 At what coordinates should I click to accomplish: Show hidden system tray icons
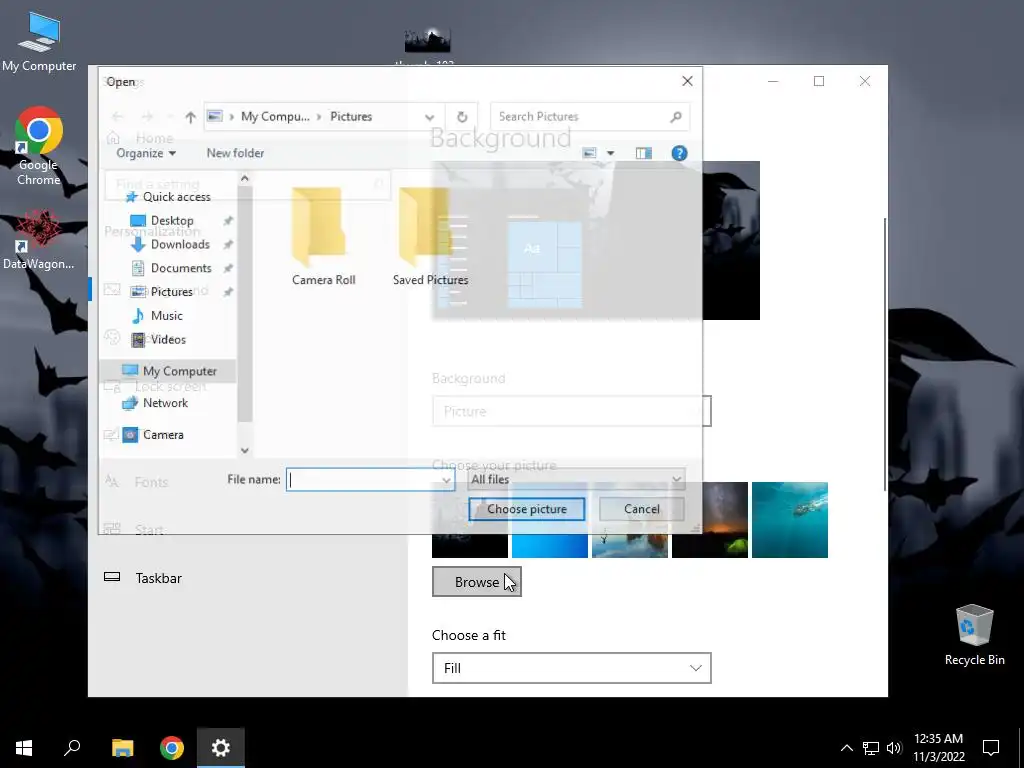pyautogui.click(x=846, y=748)
